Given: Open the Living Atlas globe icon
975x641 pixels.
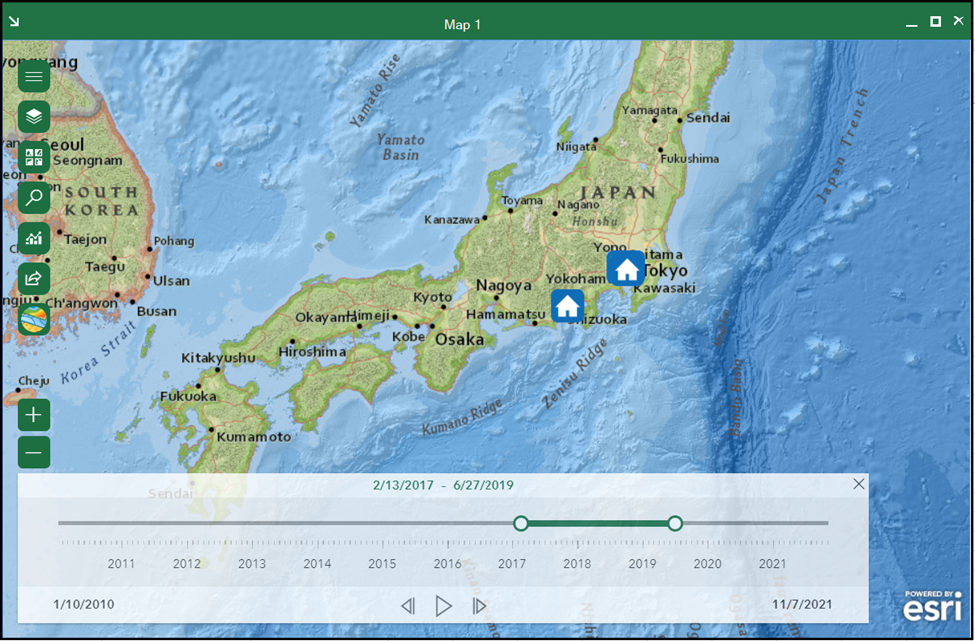Looking at the screenshot, I should tap(34, 320).
